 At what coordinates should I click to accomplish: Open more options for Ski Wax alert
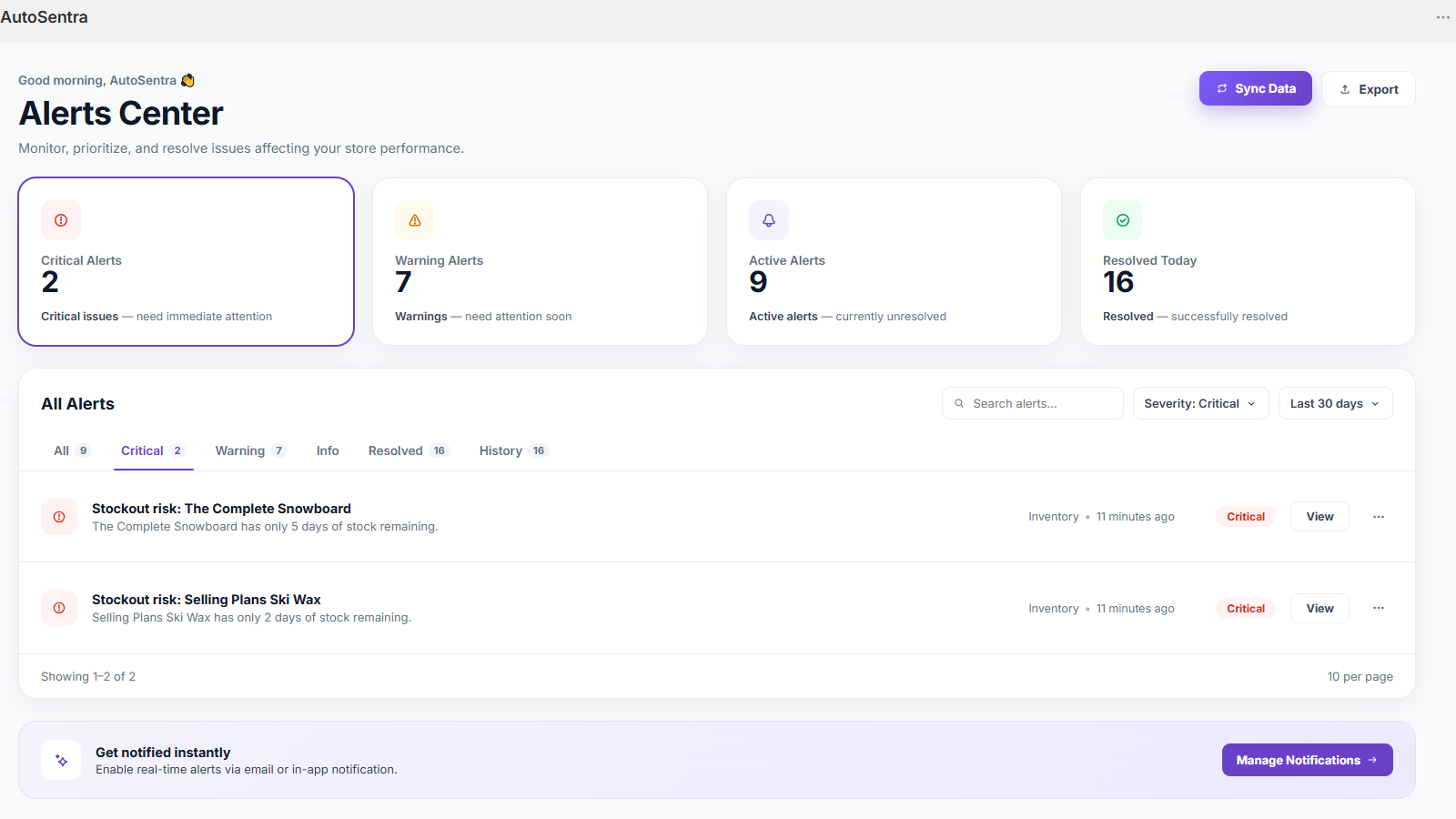[1379, 608]
